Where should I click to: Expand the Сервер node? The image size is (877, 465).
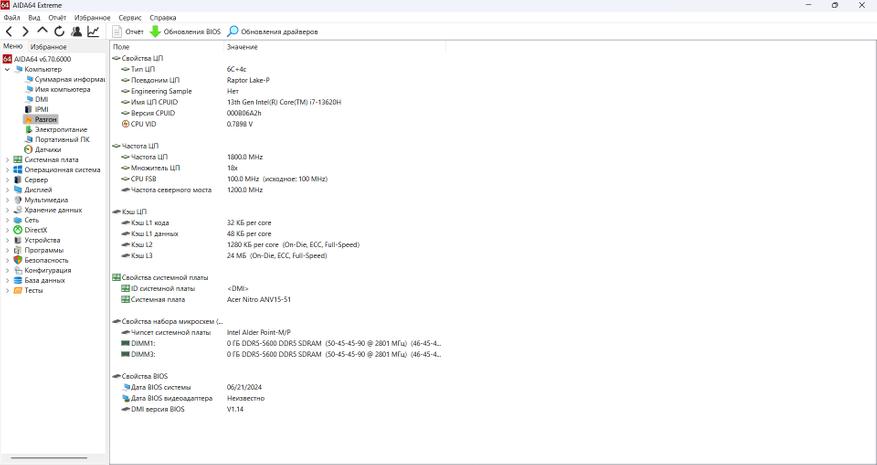point(7,180)
